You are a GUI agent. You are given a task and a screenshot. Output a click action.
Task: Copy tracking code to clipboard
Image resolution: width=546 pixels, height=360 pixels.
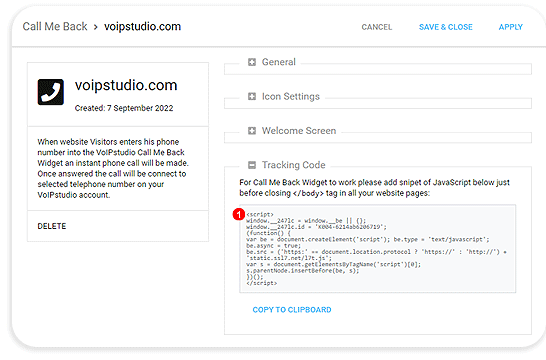tap(292, 310)
